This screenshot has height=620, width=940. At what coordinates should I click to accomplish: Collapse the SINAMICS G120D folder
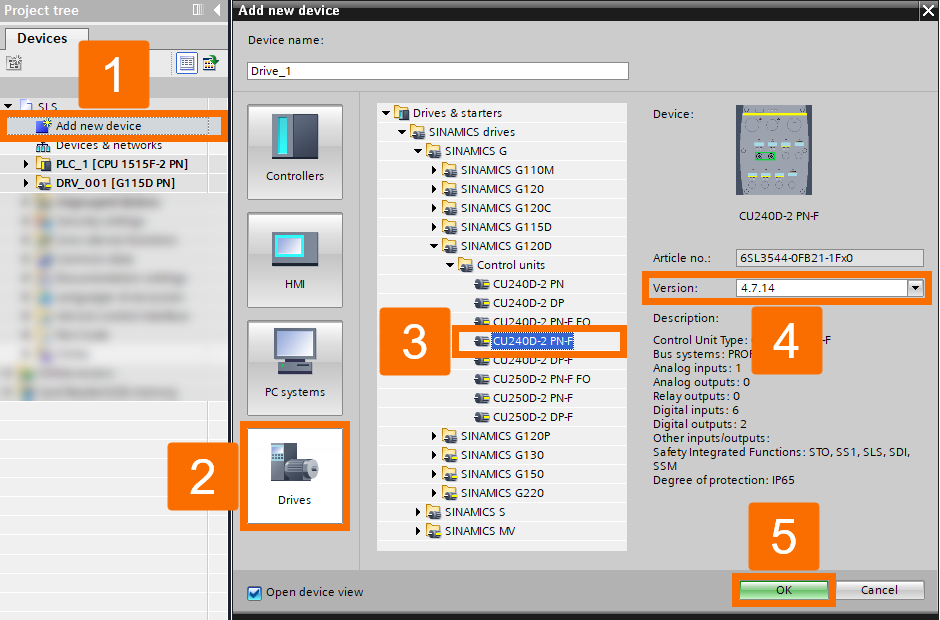(x=434, y=246)
